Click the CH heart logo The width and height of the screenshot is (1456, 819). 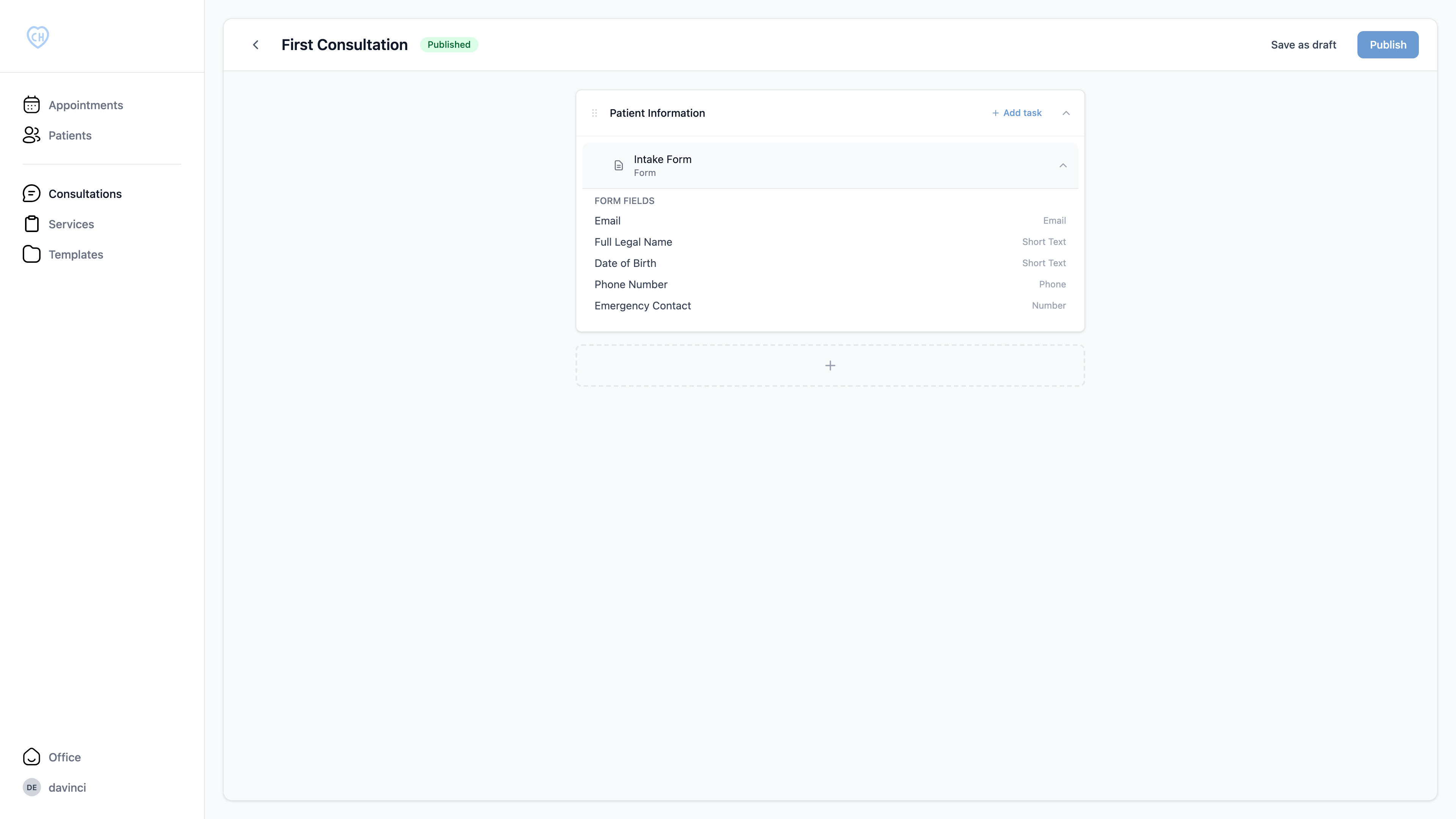[x=38, y=37]
